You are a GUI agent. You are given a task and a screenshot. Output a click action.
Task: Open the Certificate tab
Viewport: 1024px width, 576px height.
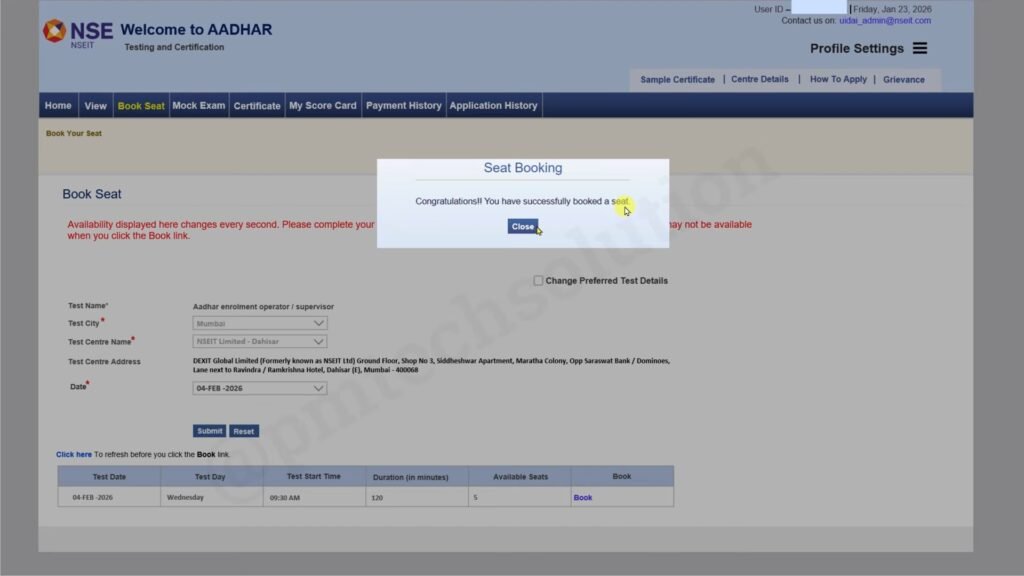click(257, 104)
